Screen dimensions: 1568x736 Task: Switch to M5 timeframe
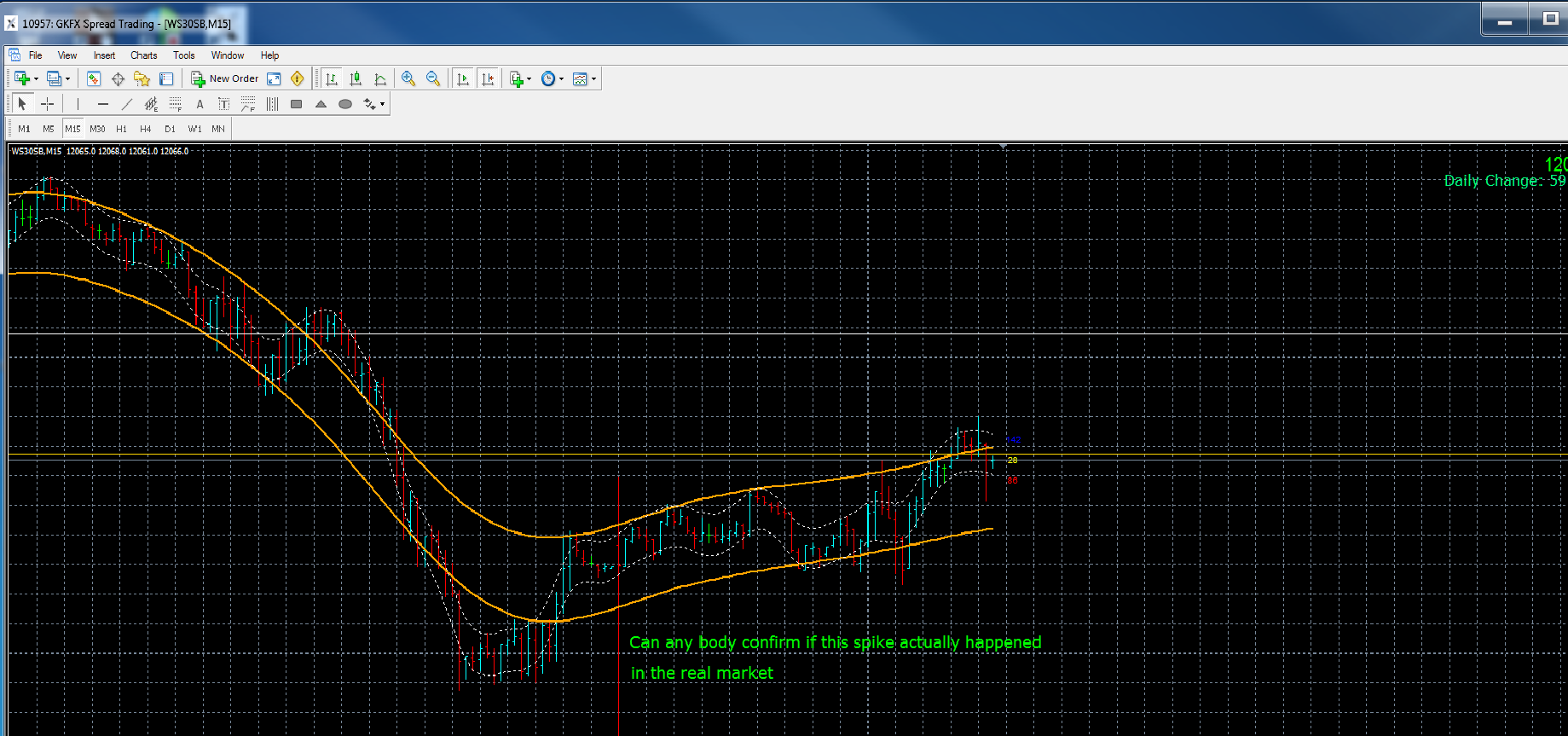click(49, 129)
